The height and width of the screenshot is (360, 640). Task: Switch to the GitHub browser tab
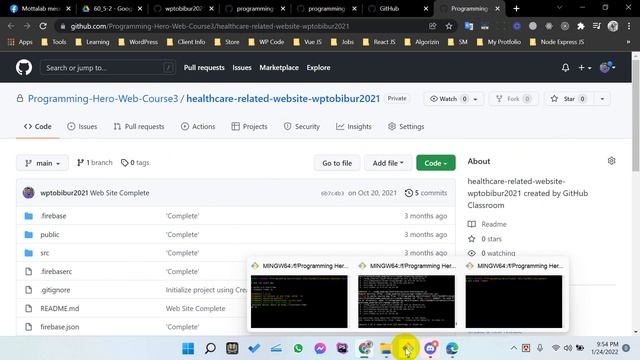pos(397,8)
